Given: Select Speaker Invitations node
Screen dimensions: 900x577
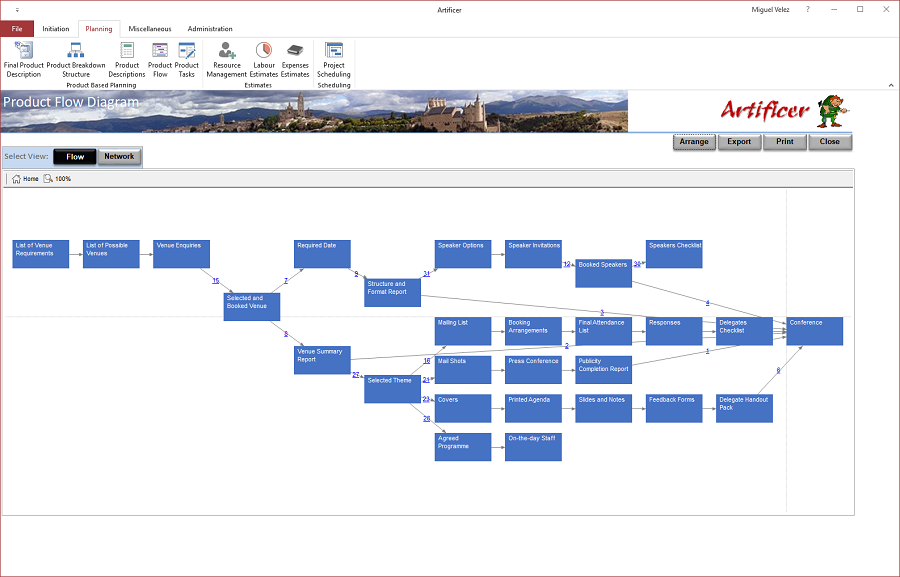Looking at the screenshot, I should (533, 254).
